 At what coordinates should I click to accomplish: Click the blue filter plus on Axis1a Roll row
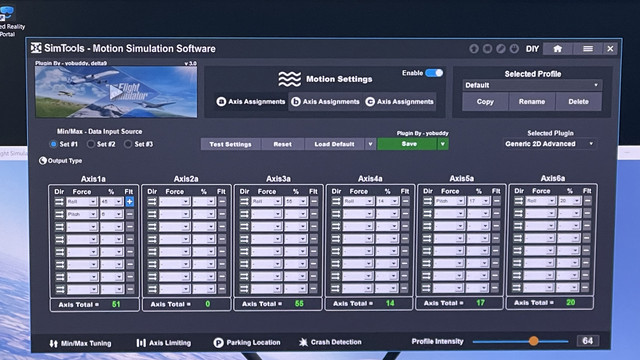click(x=130, y=202)
